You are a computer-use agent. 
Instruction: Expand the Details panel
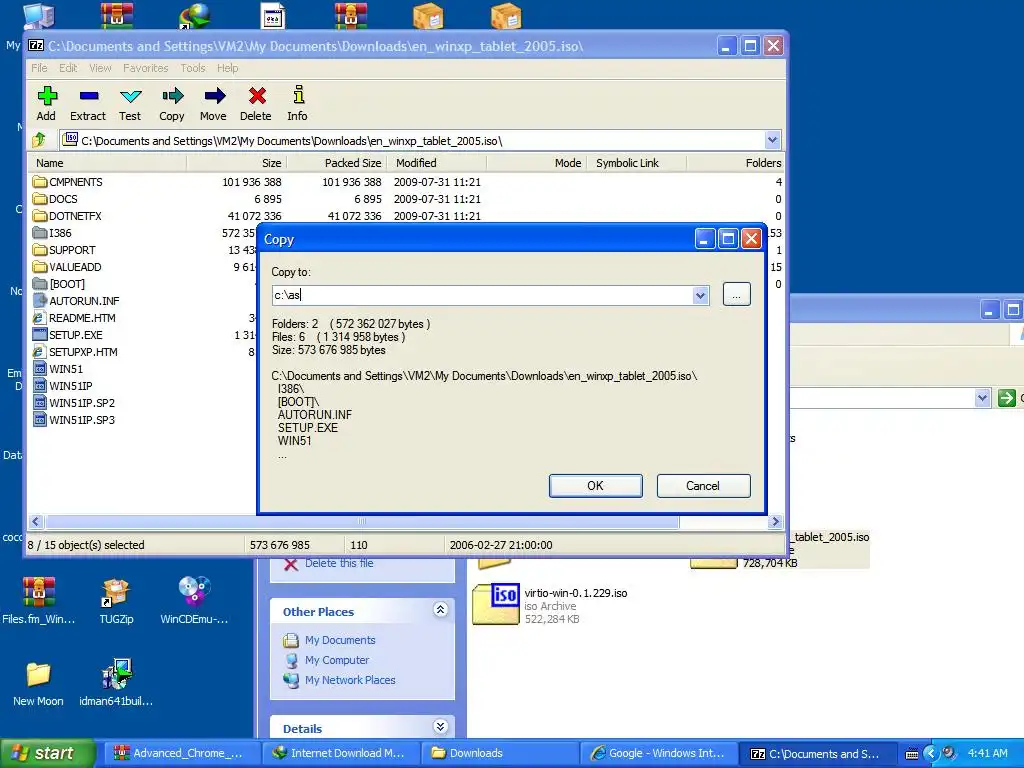(440, 727)
